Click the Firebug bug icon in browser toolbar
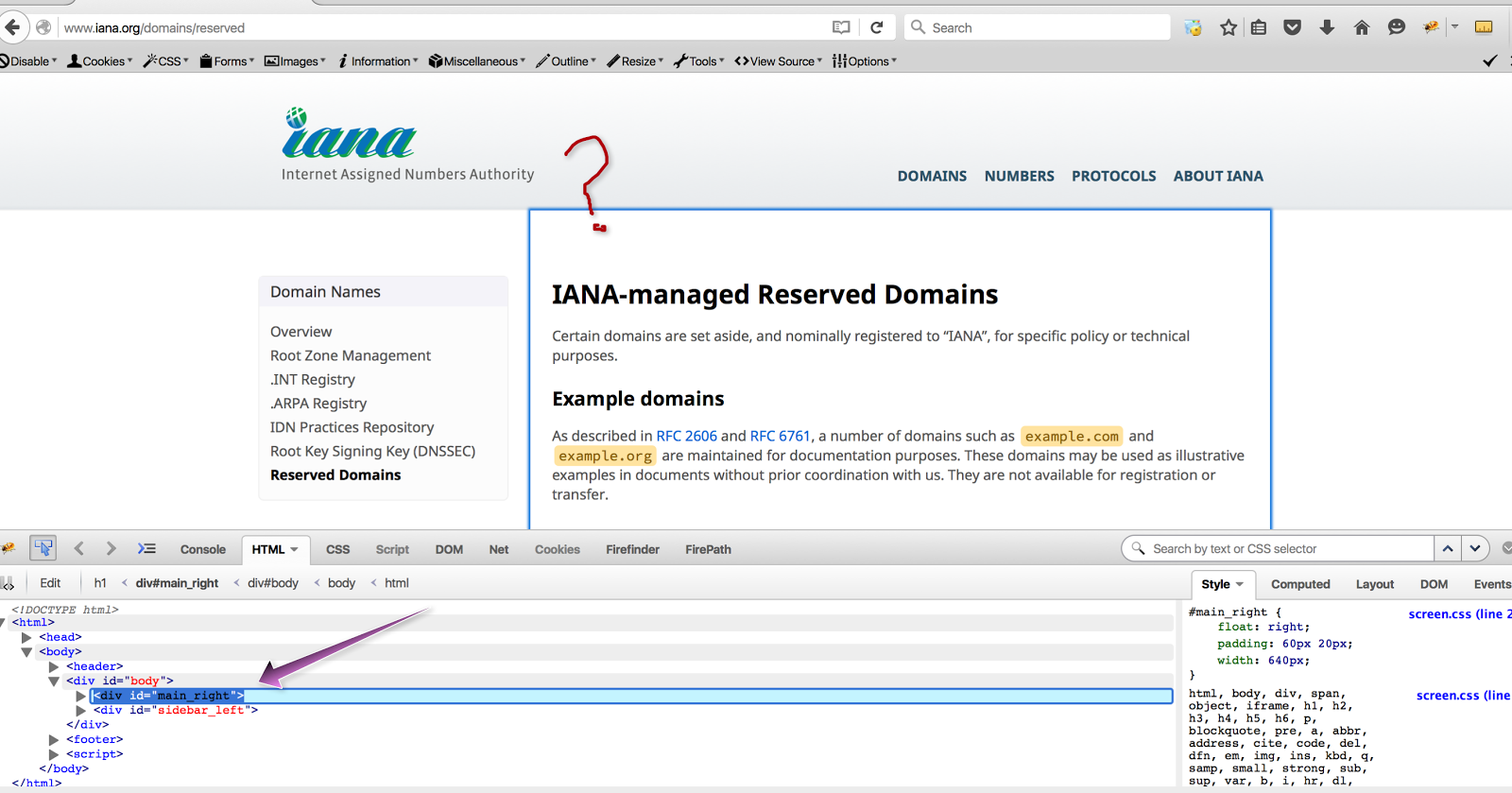 pyautogui.click(x=1432, y=27)
